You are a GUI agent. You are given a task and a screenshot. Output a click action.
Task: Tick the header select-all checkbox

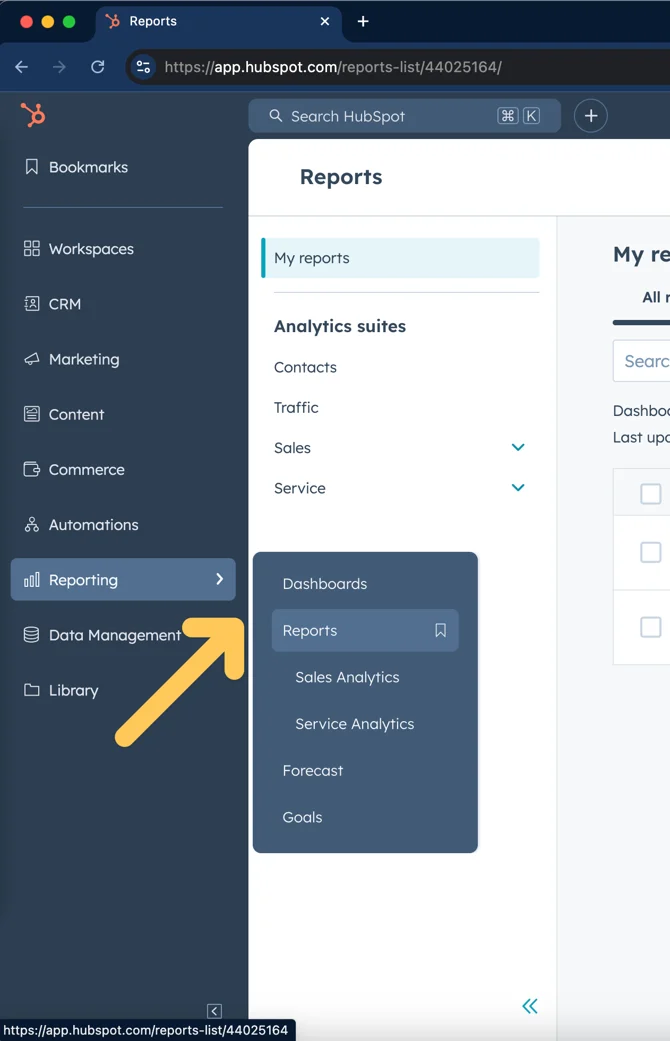point(651,493)
